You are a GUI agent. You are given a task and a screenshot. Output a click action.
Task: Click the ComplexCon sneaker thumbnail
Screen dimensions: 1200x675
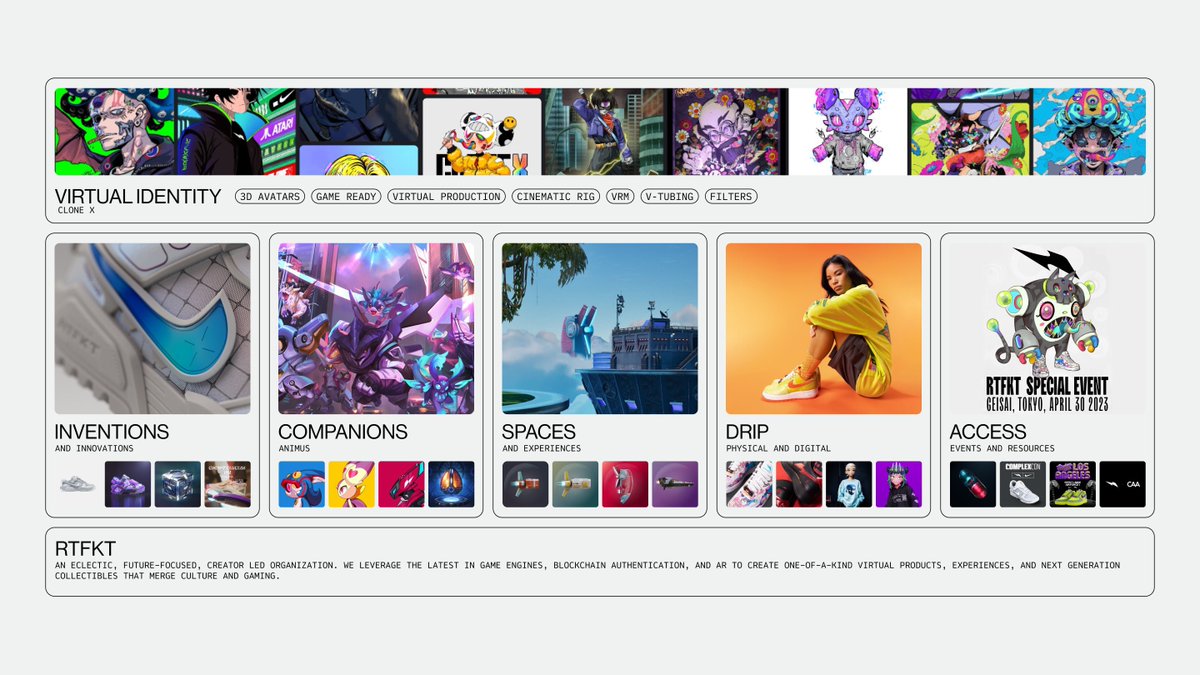pyautogui.click(x=1023, y=484)
